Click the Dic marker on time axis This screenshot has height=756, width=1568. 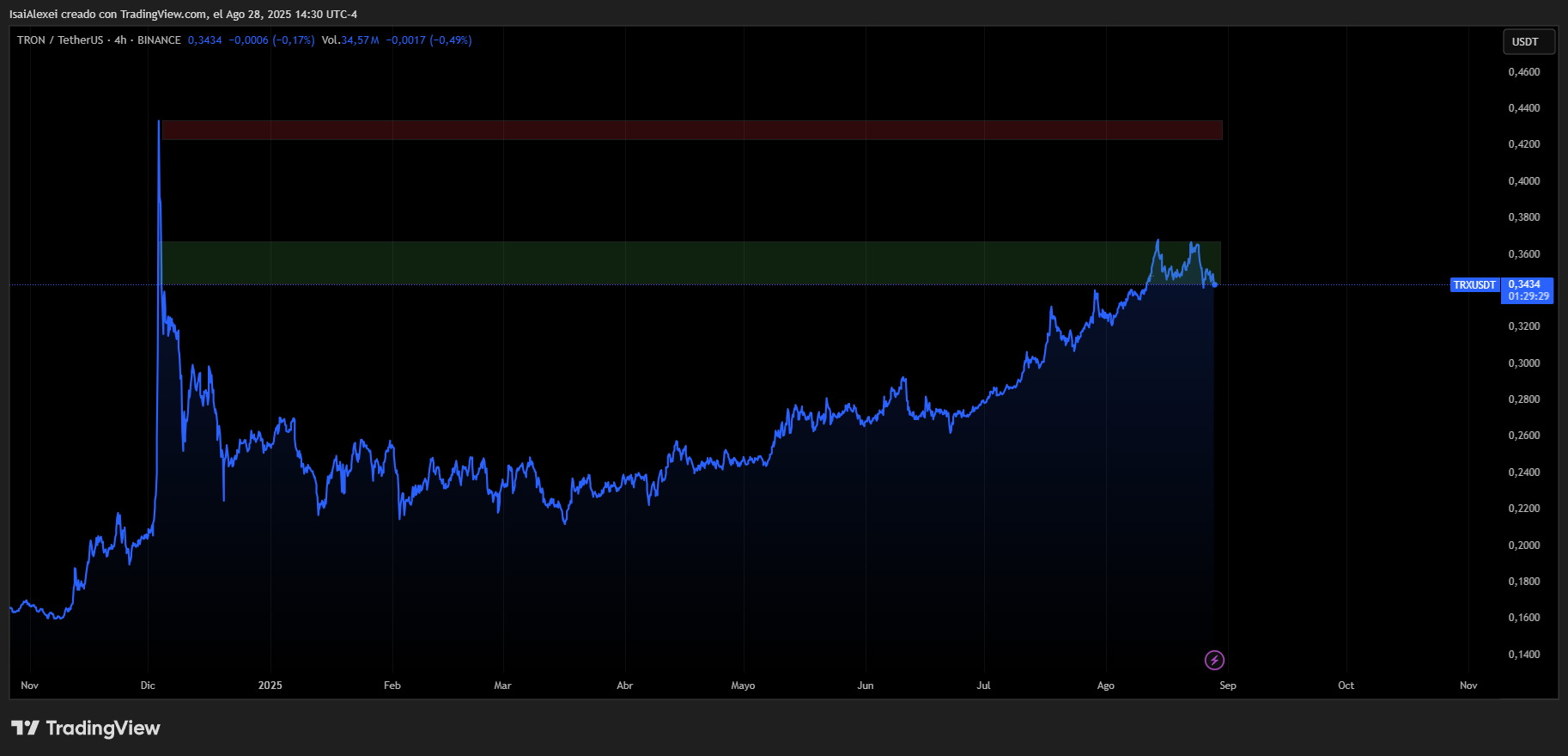(x=148, y=686)
